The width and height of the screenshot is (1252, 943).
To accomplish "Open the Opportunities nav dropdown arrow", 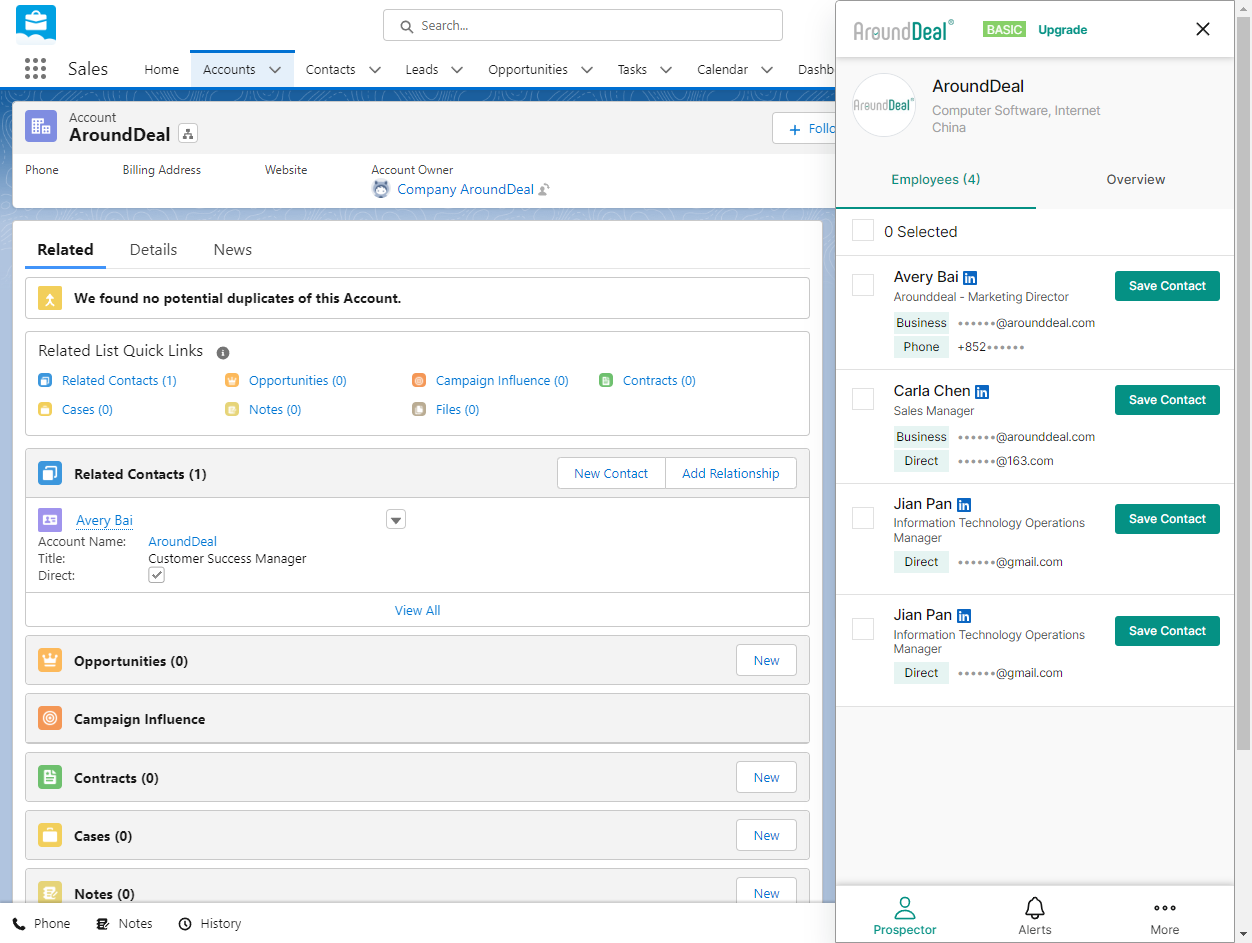I will point(587,69).
